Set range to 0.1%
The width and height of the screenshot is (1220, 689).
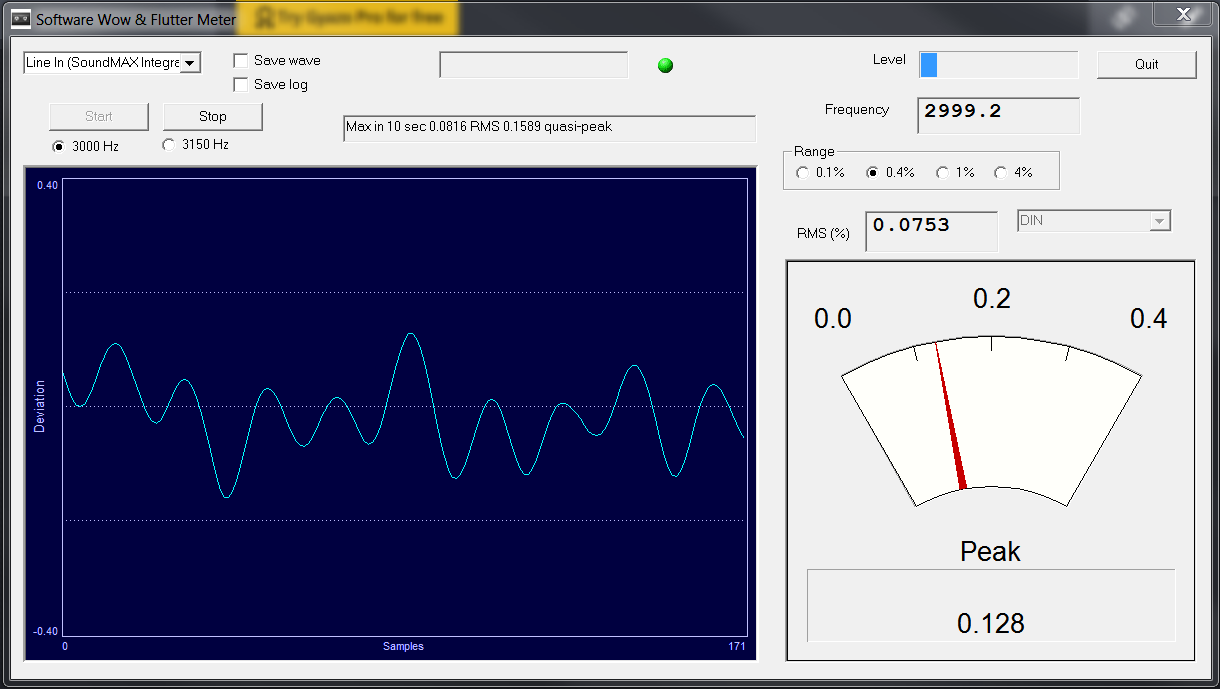tap(803, 173)
